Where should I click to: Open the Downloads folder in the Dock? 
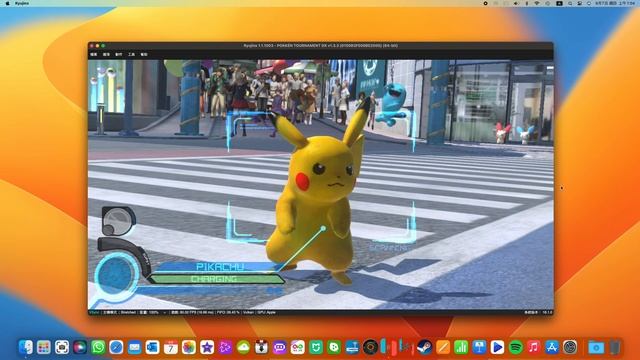click(596, 347)
